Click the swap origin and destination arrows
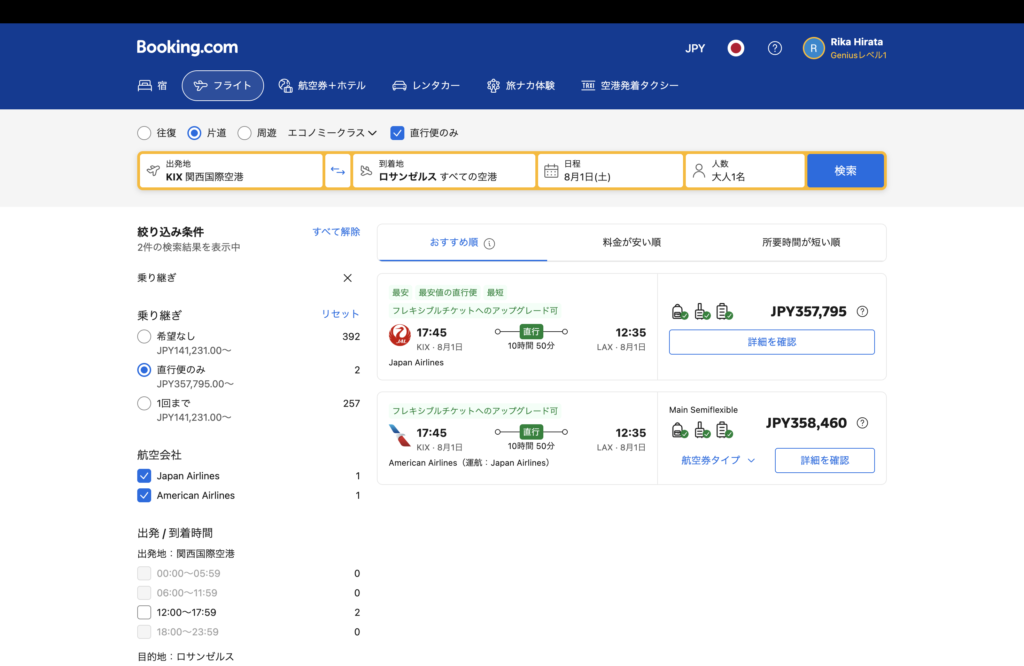The image size is (1024, 666). click(338, 171)
